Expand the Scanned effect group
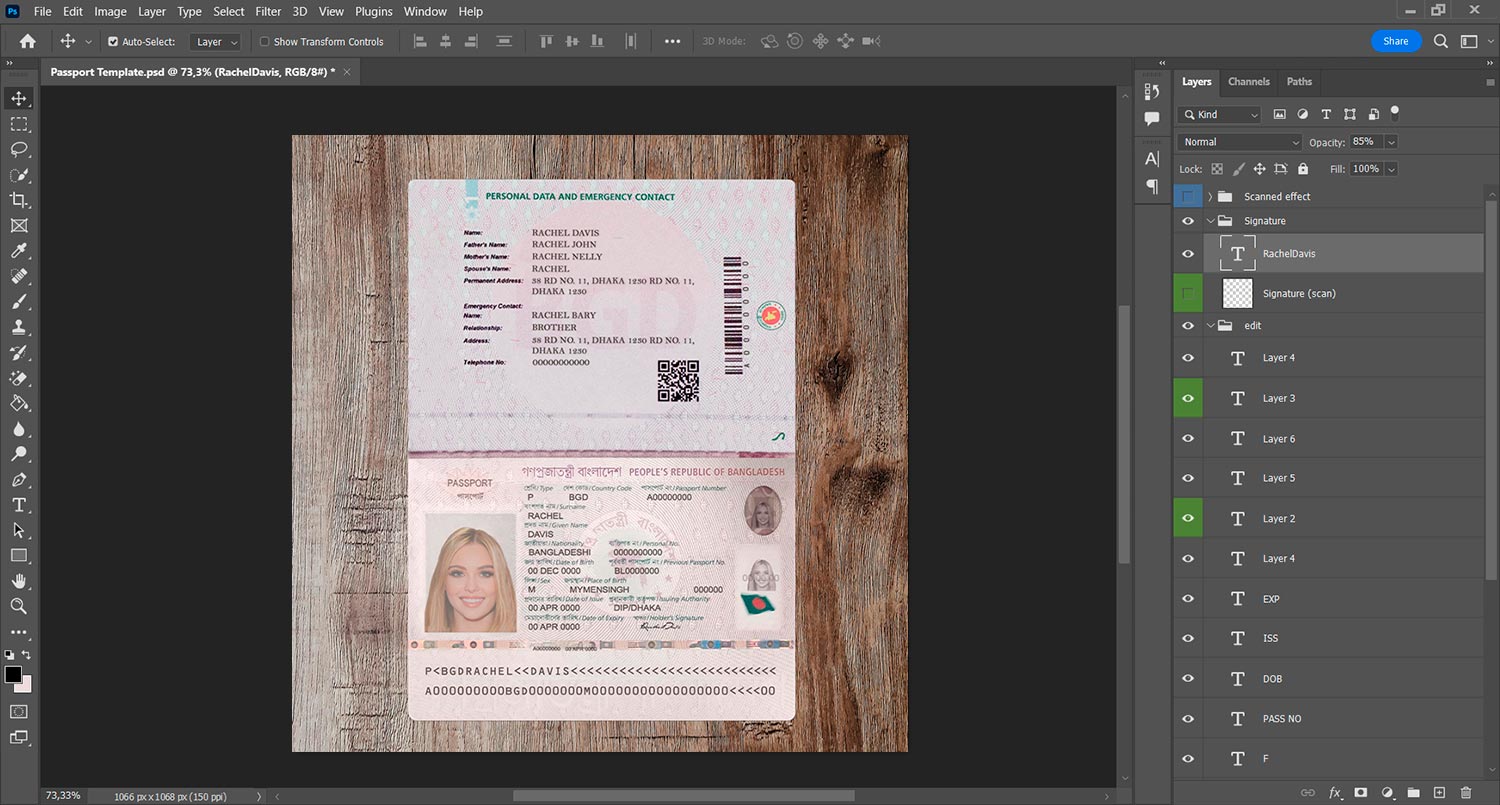 (x=1210, y=197)
